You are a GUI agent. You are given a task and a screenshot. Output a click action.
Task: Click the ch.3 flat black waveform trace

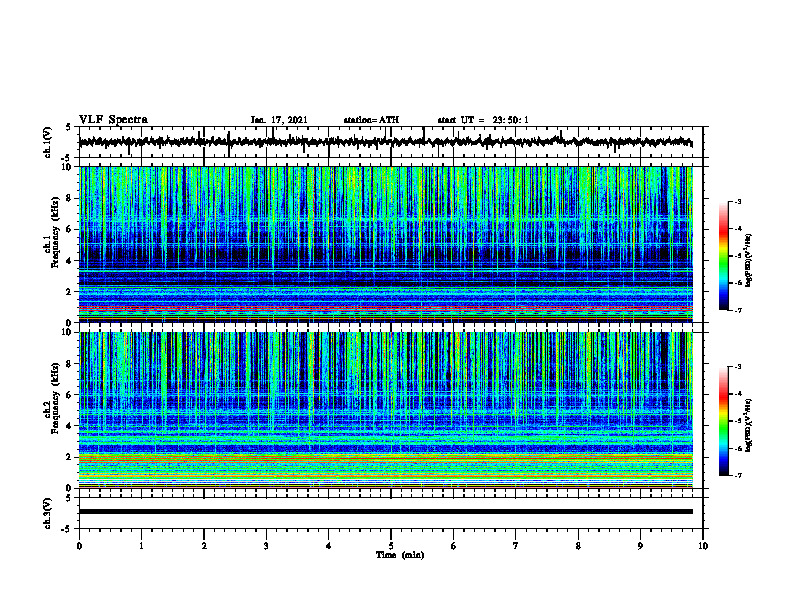(386, 512)
